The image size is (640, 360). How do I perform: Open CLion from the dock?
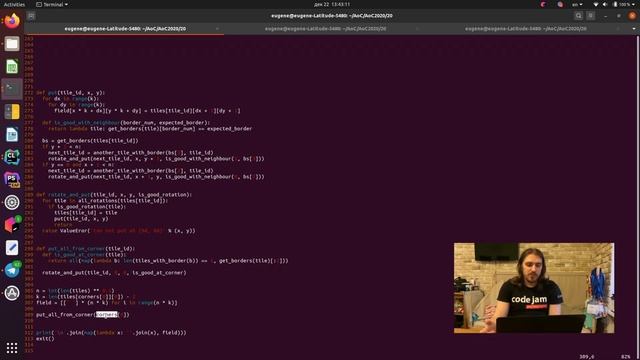click(12, 157)
